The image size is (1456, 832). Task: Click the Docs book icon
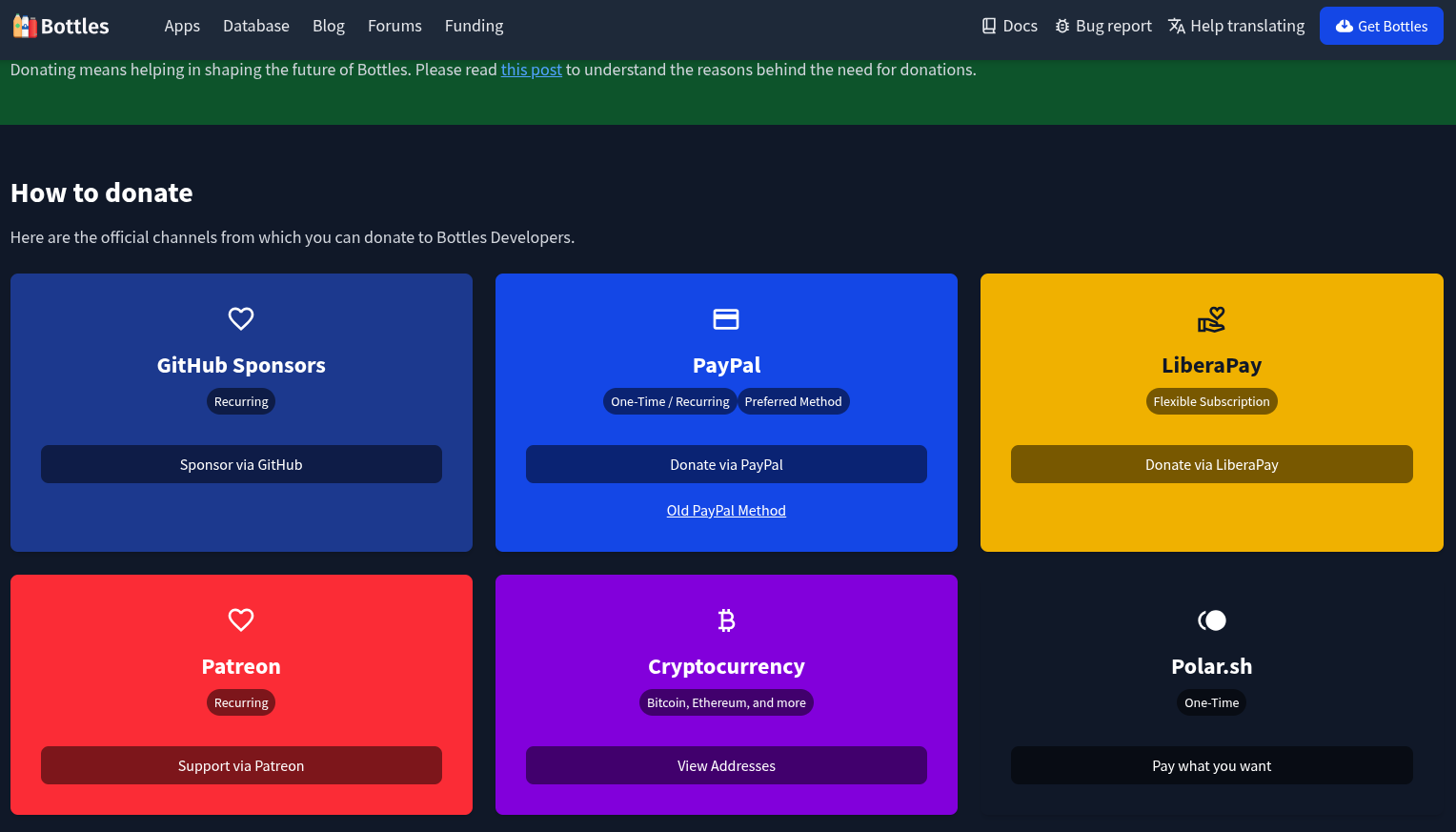pyautogui.click(x=987, y=25)
